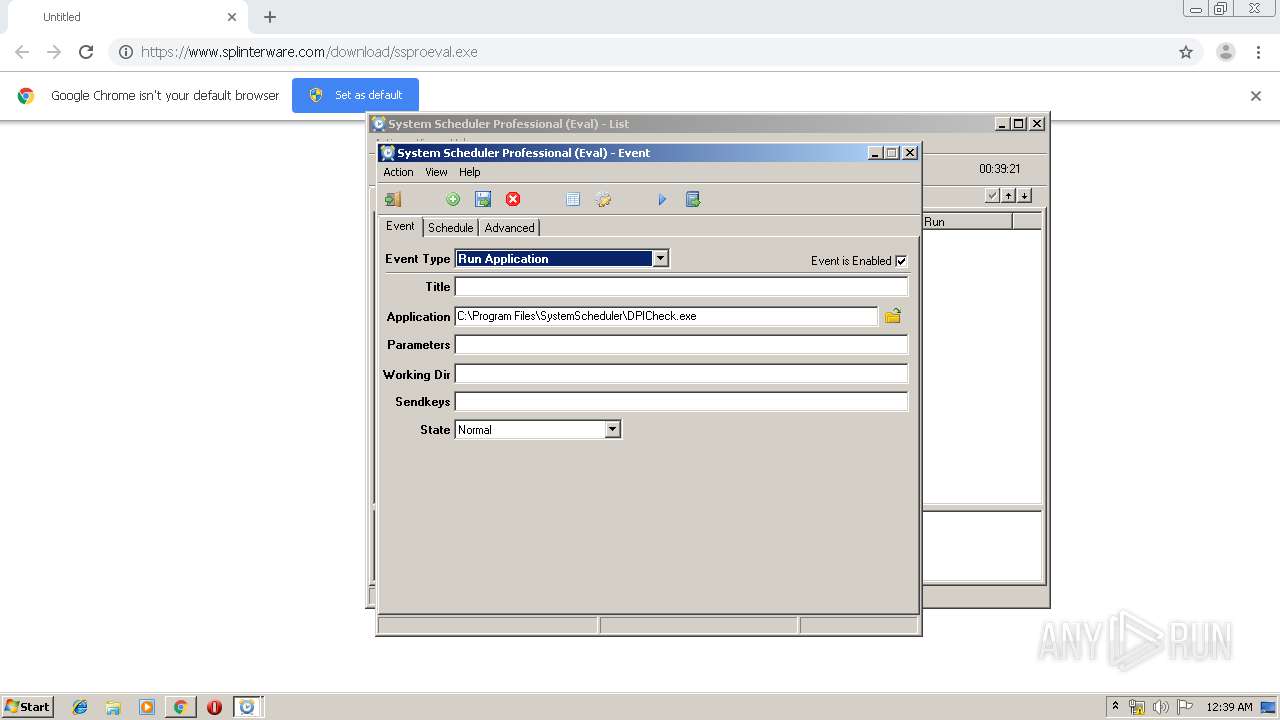The height and width of the screenshot is (720, 1280).
Task: Click the Working Dir input field
Action: coord(681,374)
